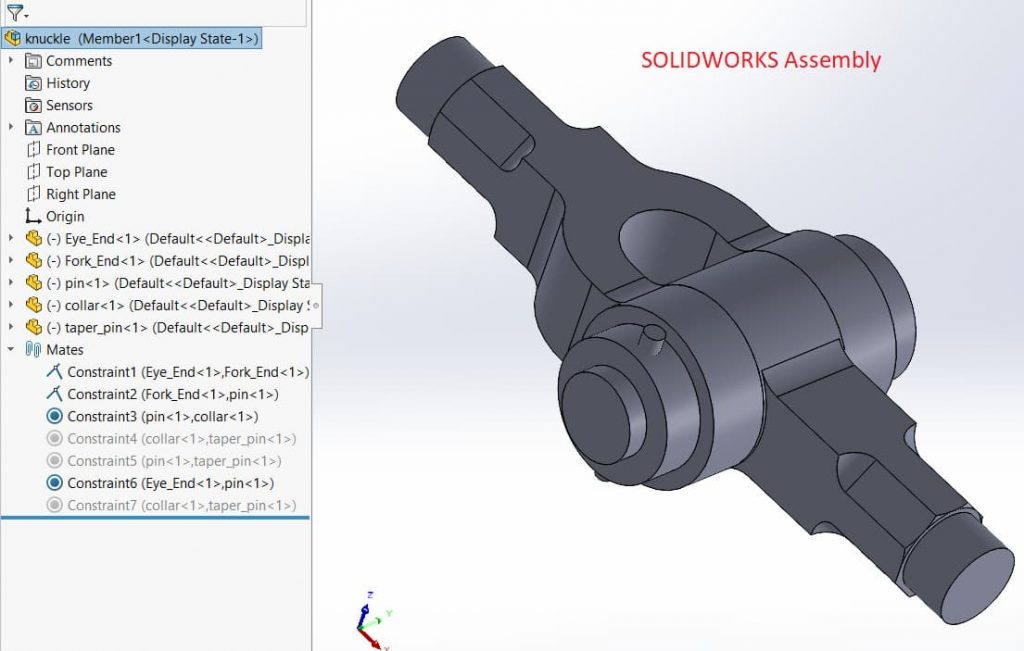Select suppressed Constraint4 (collar, taper_pin)
Viewport: 1024px width, 651px height.
(x=181, y=438)
